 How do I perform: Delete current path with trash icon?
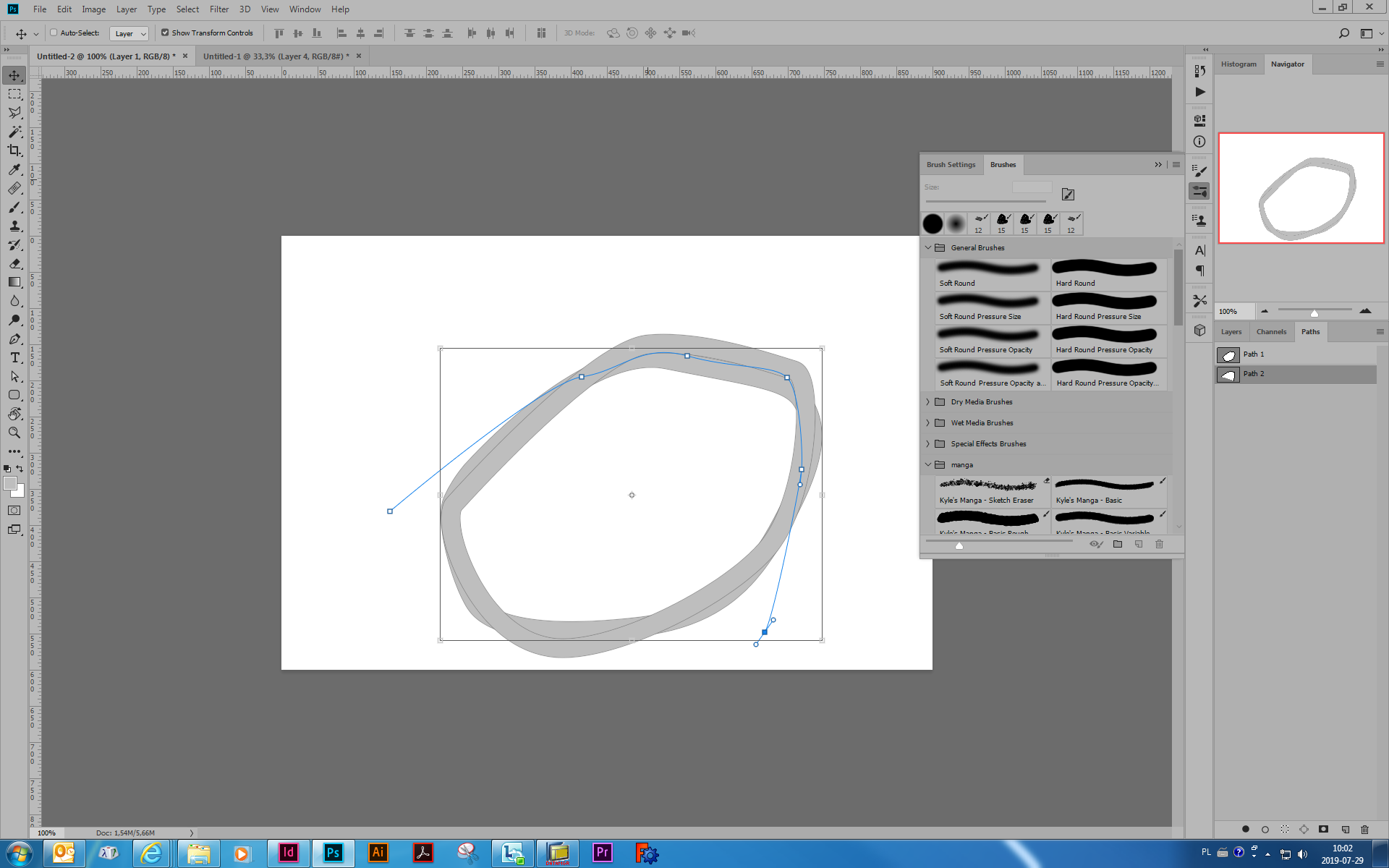tap(1364, 829)
